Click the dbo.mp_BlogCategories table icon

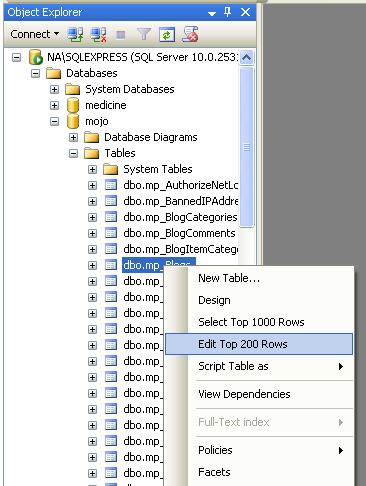pyautogui.click(x=111, y=217)
